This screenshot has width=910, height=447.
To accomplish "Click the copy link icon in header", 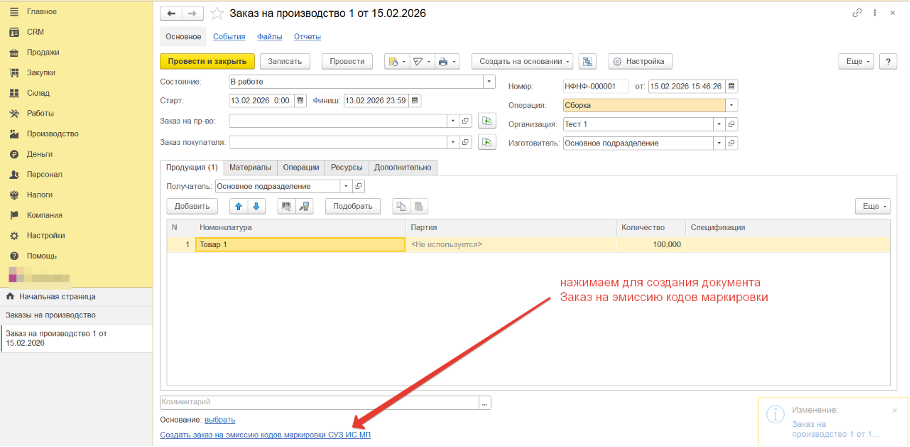I will (855, 13).
